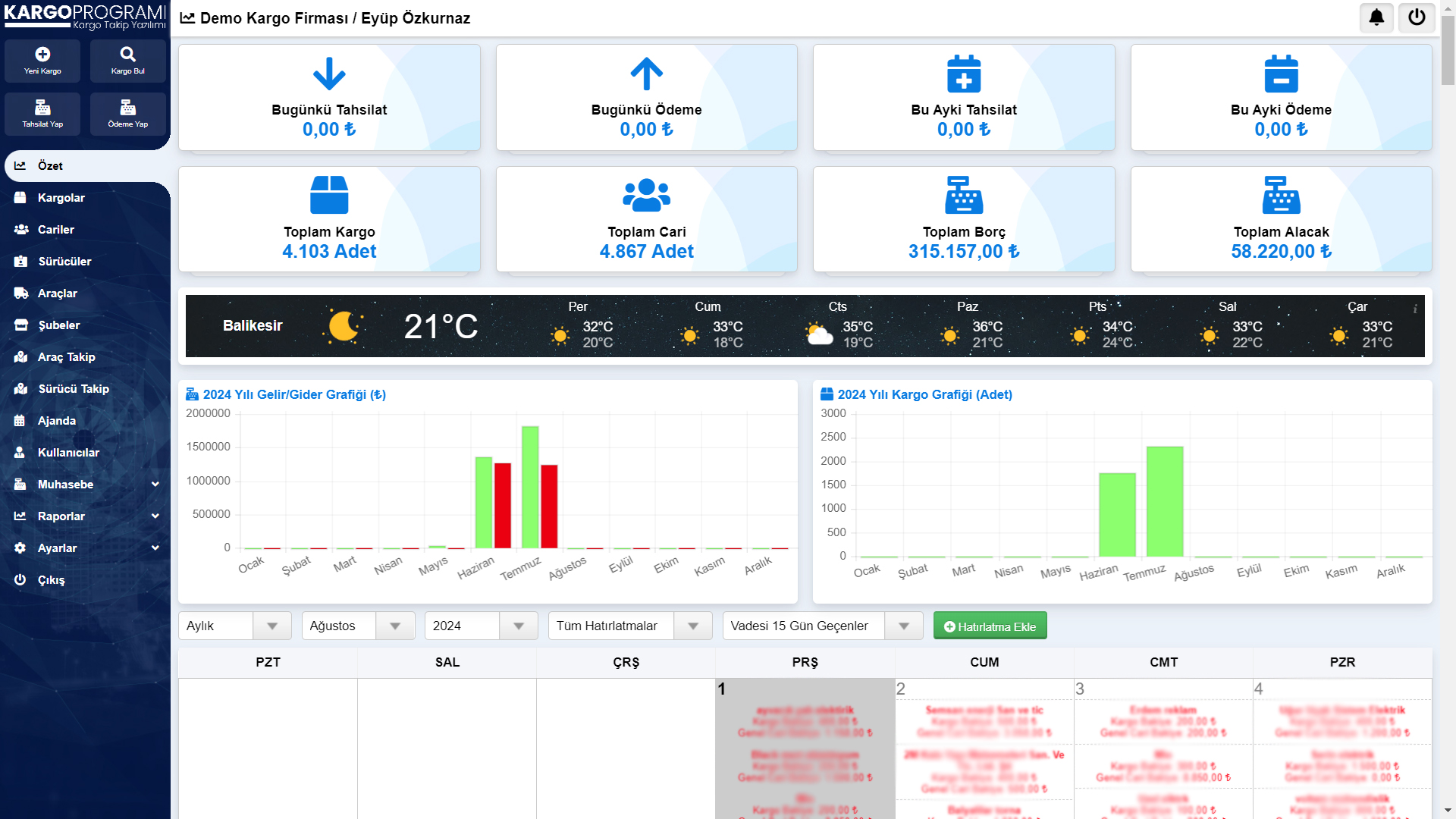Image resolution: width=1456 pixels, height=819 pixels.
Task: Click Toplam Kargo box icon
Action: click(x=329, y=195)
